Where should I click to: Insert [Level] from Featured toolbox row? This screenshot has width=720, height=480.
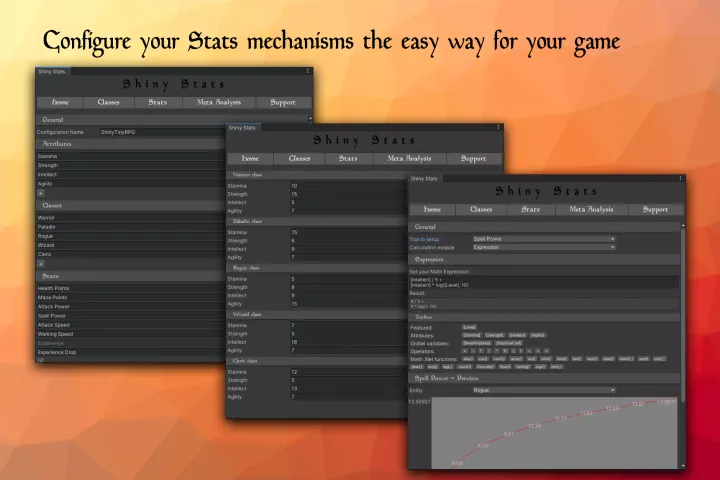(x=469, y=328)
